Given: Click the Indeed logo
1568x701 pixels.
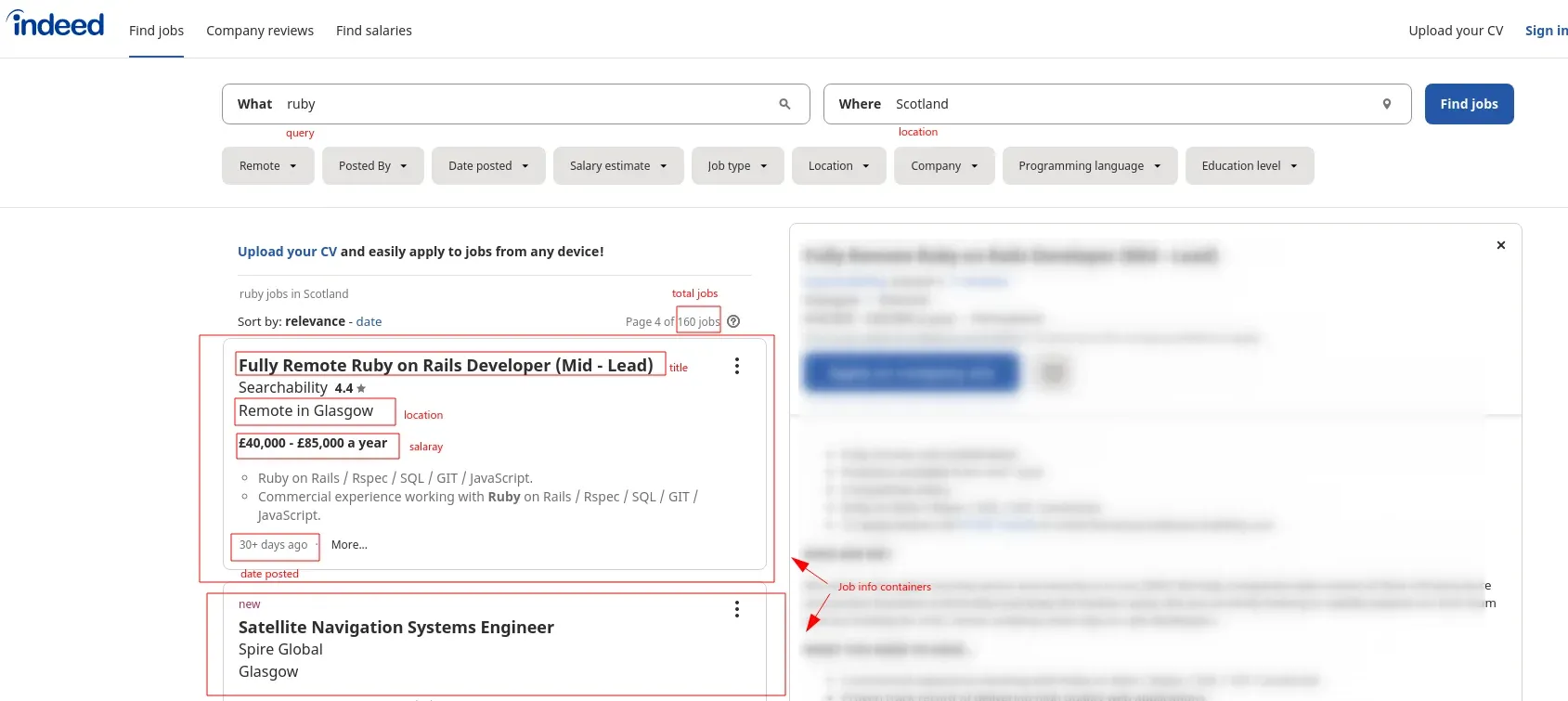Looking at the screenshot, I should tap(56, 23).
